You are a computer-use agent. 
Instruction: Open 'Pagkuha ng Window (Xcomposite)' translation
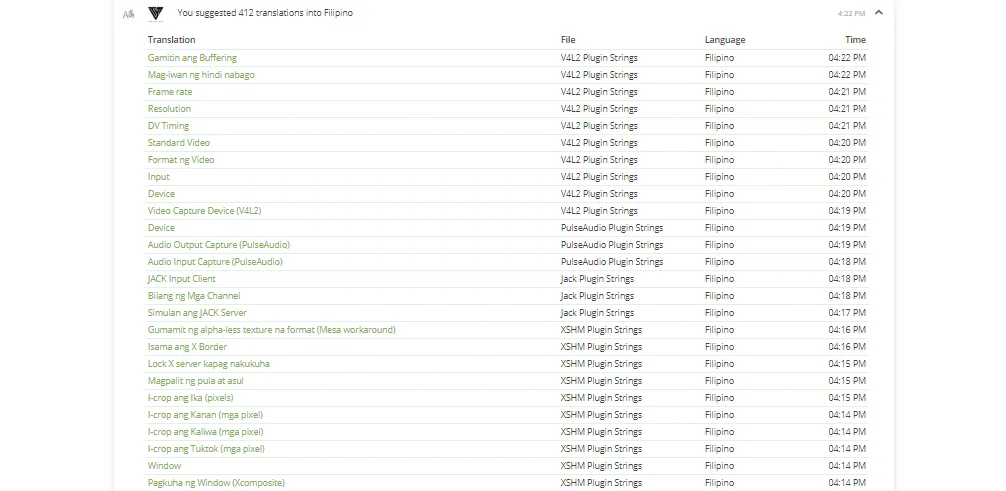pyautogui.click(x=216, y=483)
